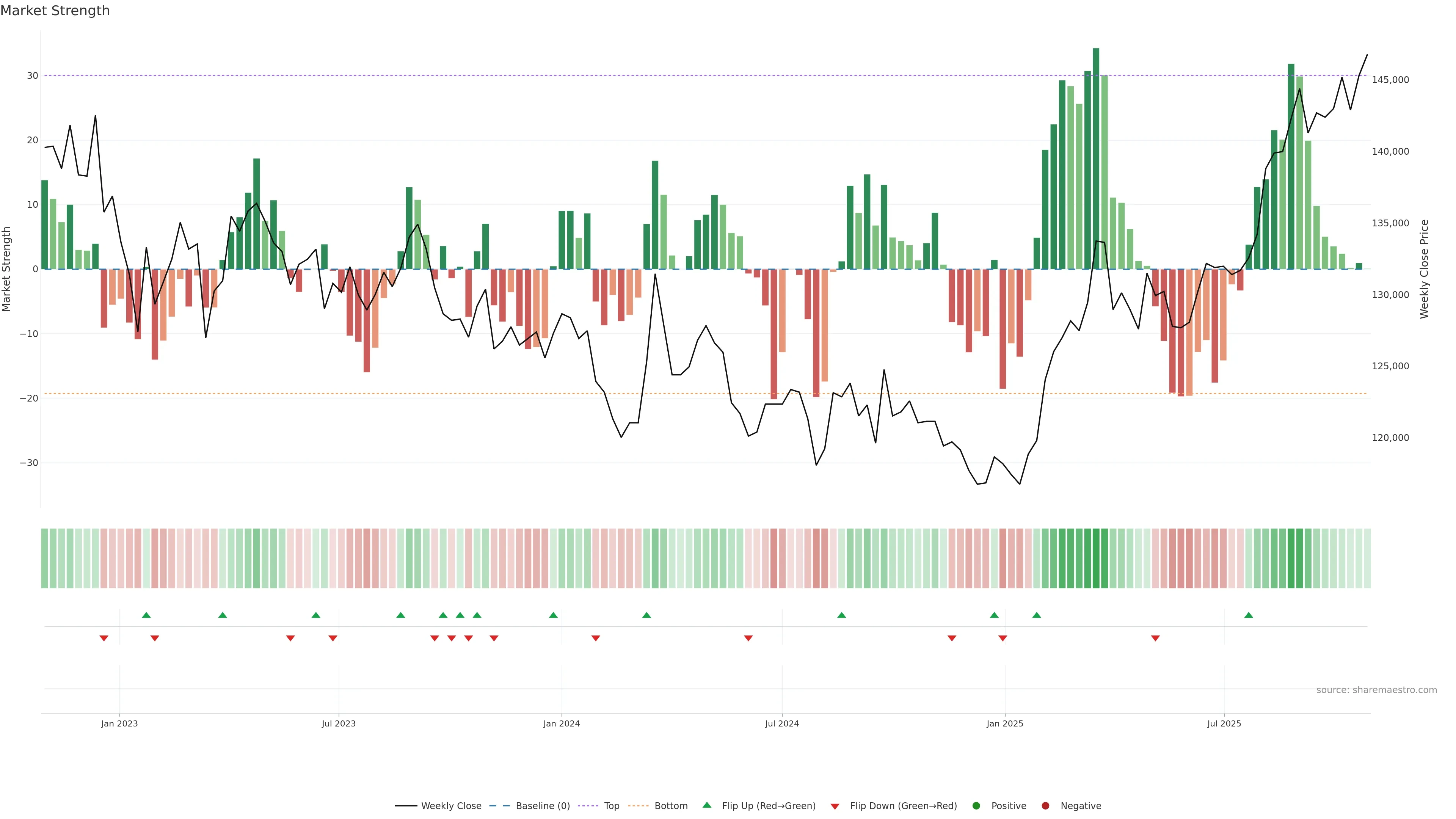Click the last green flip-up marker after Jul 2025

[1249, 615]
